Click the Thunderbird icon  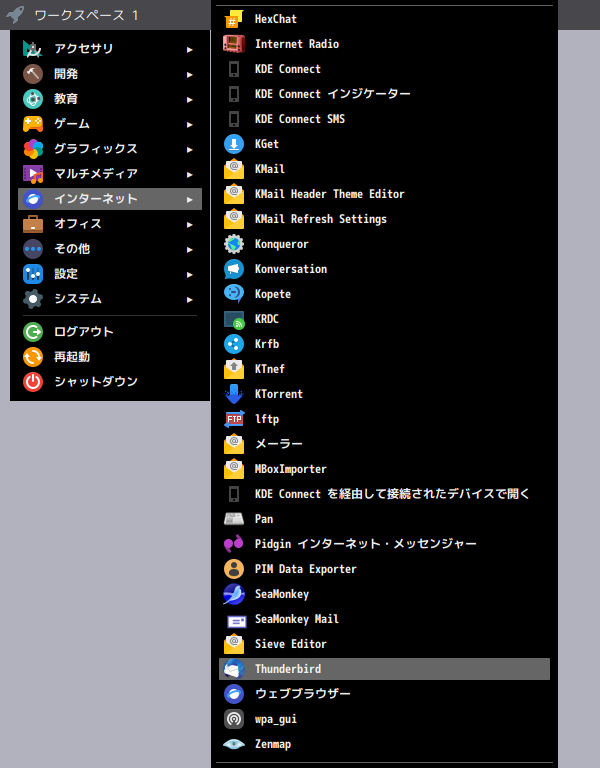234,669
